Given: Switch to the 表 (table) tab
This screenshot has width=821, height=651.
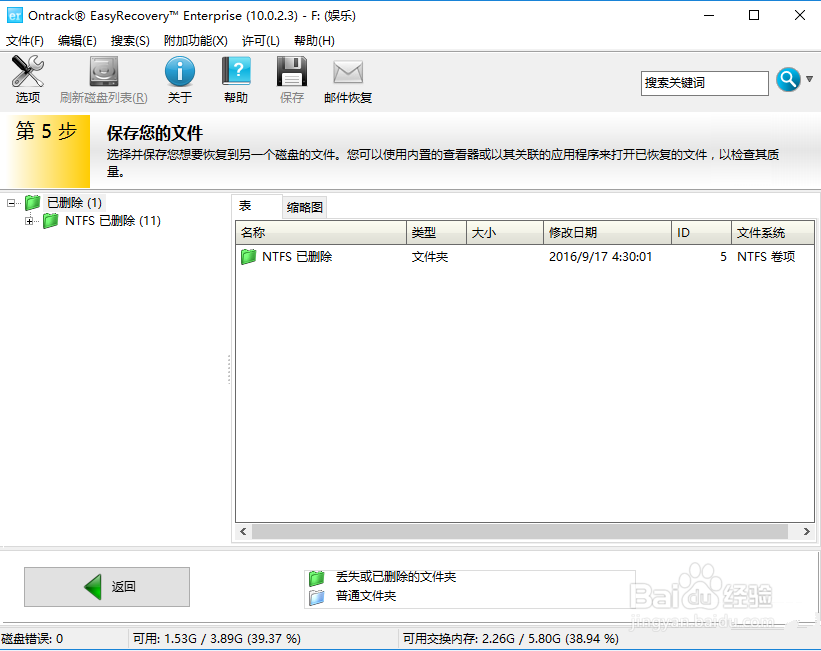Looking at the screenshot, I should click(257, 206).
